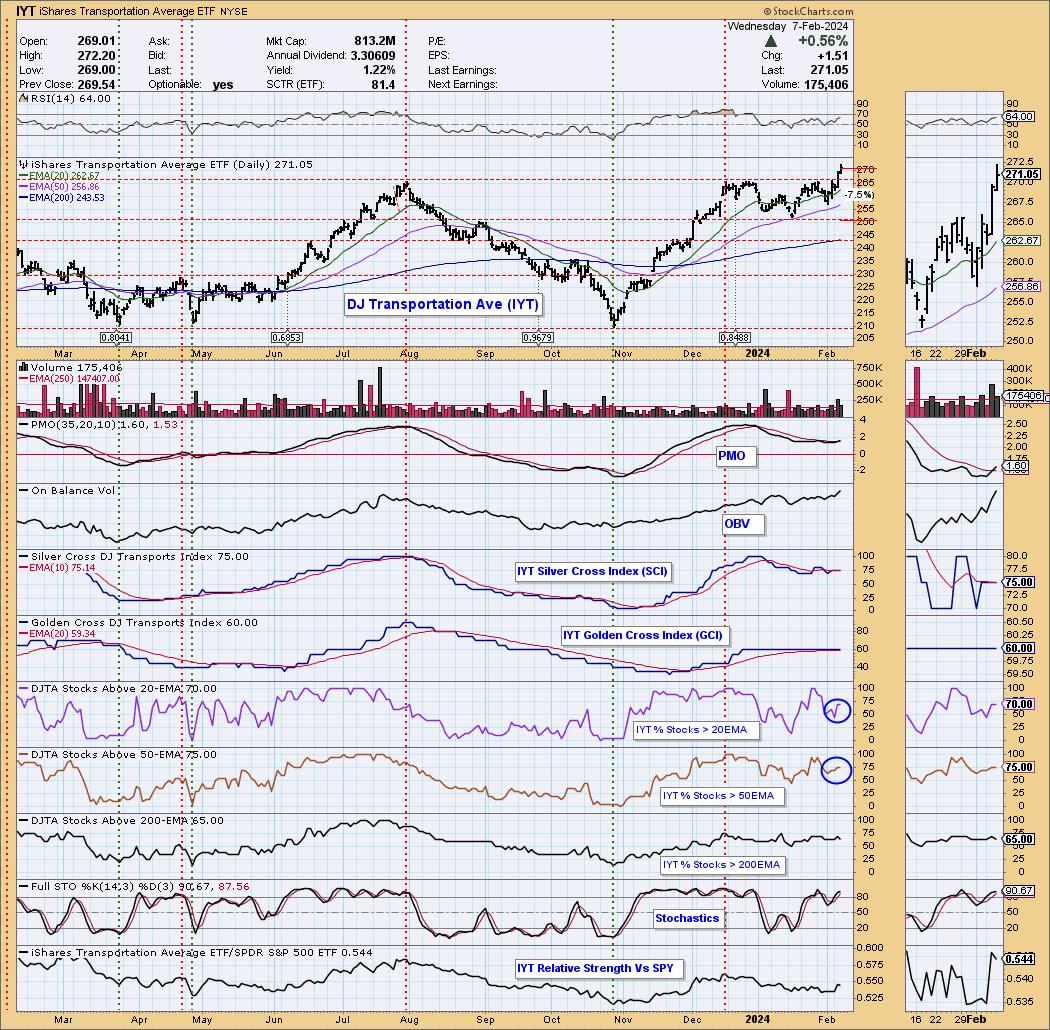Click the 175406 volume tag on the mini chart axis
The image size is (1050, 1030).
click(1024, 396)
